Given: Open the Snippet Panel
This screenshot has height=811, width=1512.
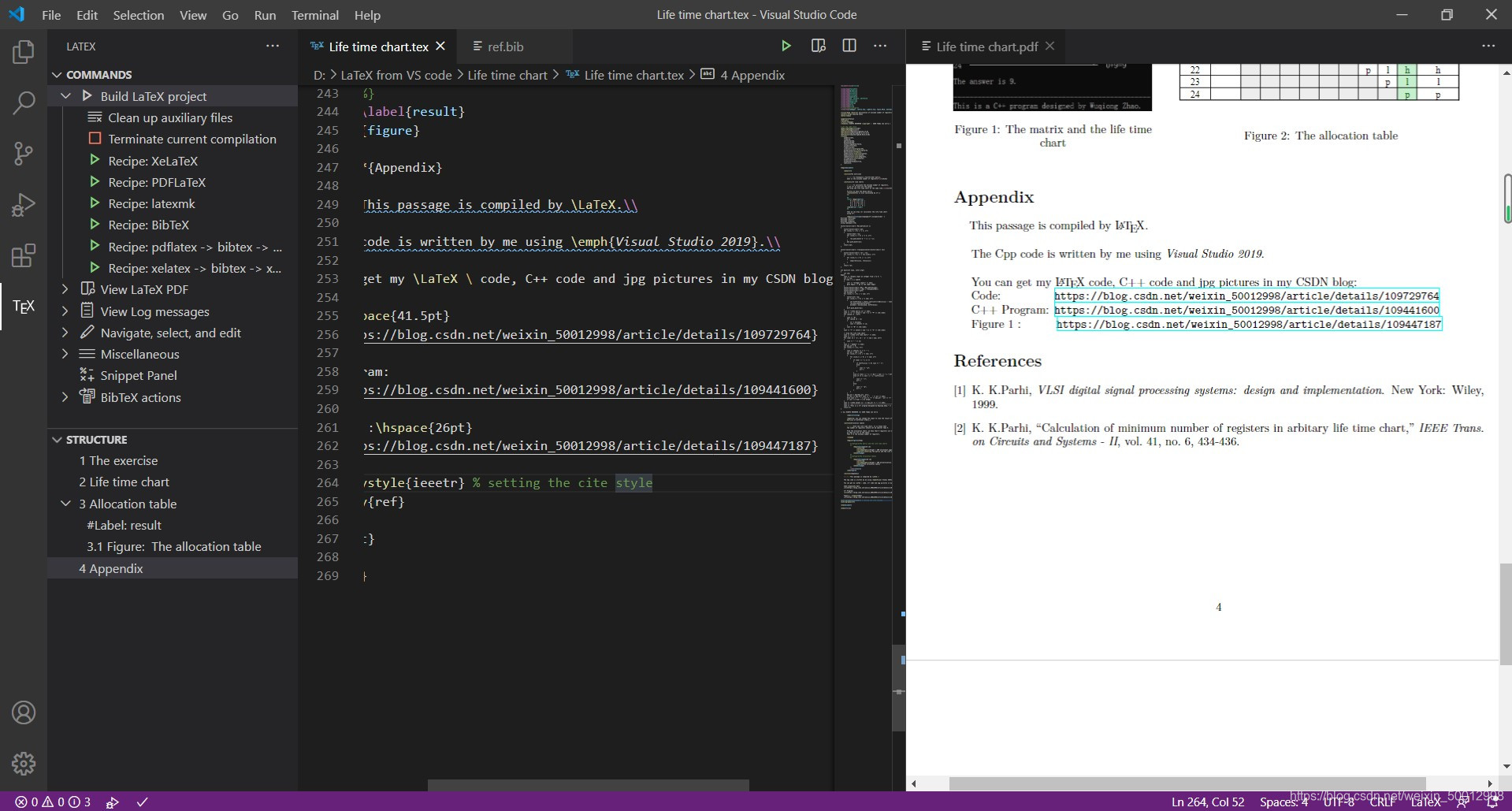Looking at the screenshot, I should (138, 375).
